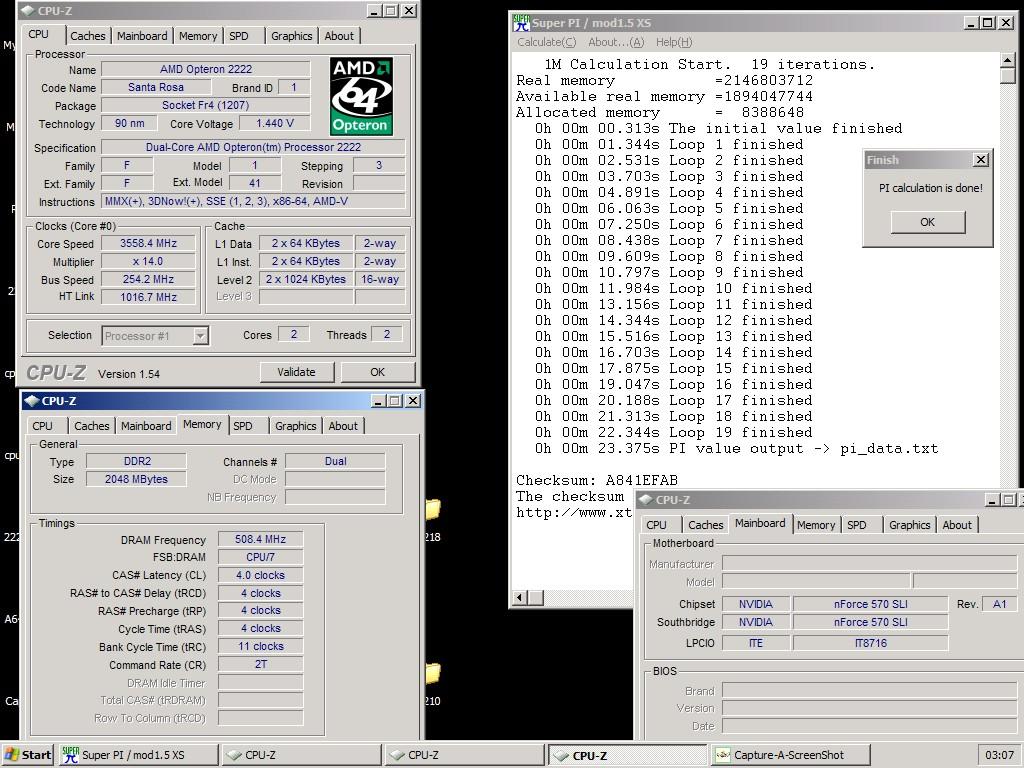1024x768 pixels.
Task: Click the Core Speed 3558.4 MHz field
Action: (x=148, y=244)
